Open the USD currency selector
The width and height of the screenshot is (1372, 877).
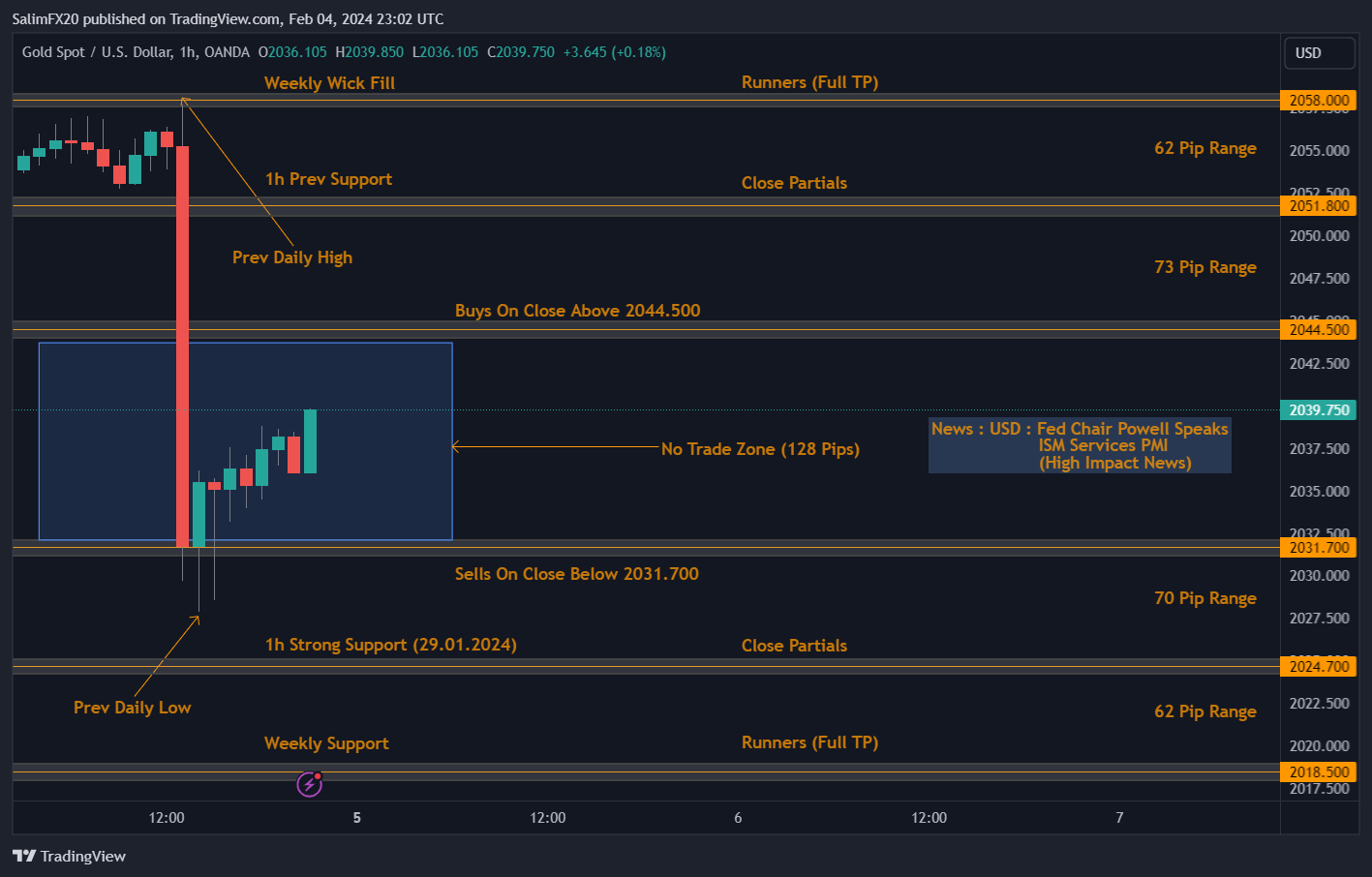(x=1318, y=53)
